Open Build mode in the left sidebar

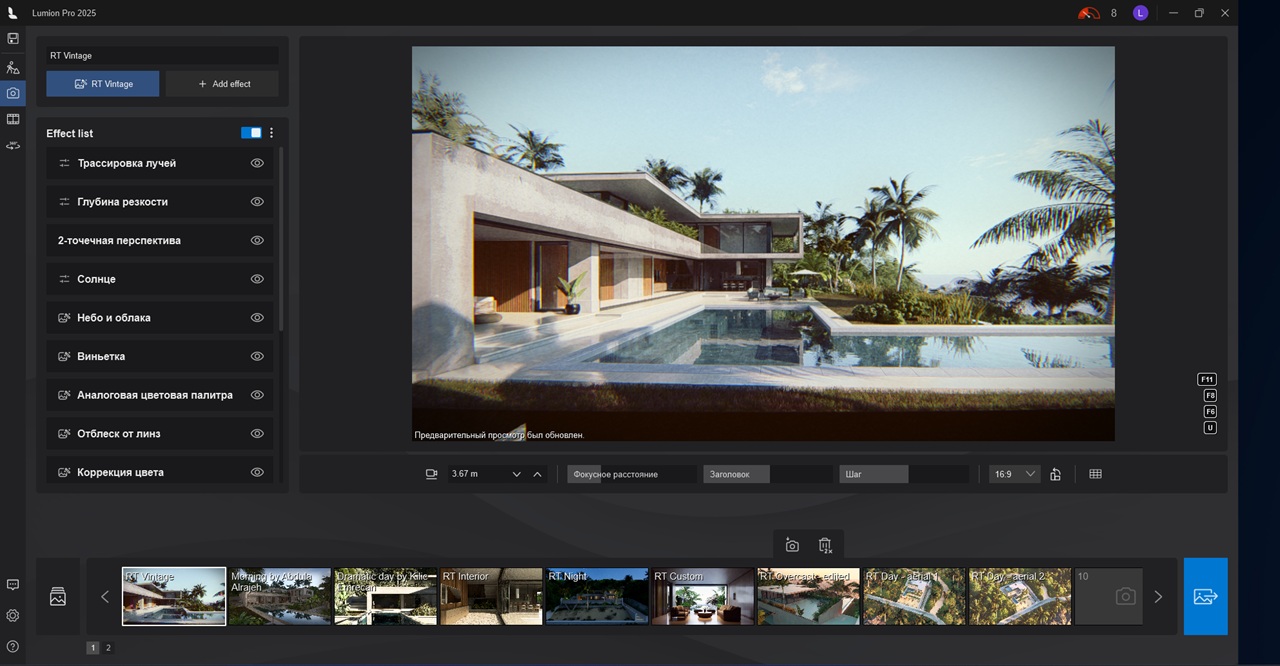(13, 67)
